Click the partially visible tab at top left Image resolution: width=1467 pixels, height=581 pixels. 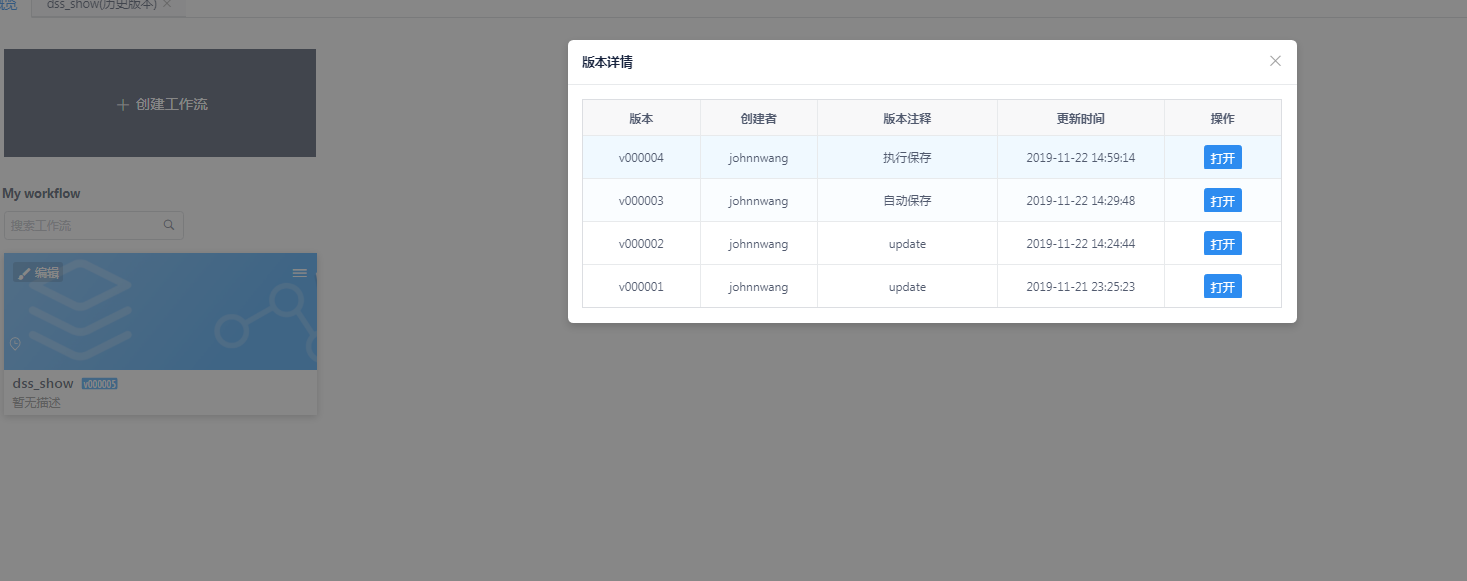[9, 6]
